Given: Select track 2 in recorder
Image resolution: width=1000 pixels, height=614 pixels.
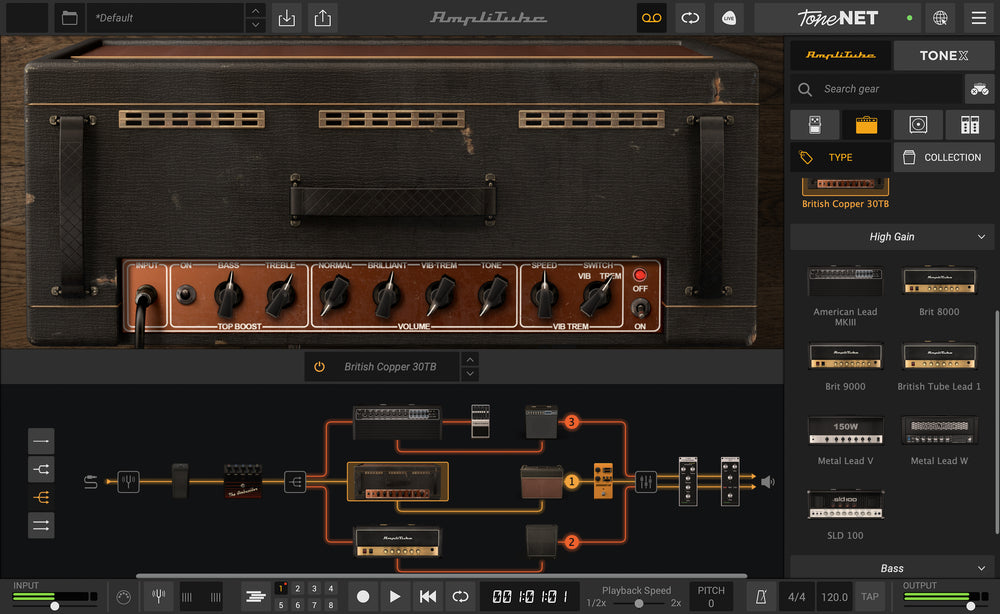Looking at the screenshot, I should click(298, 588).
